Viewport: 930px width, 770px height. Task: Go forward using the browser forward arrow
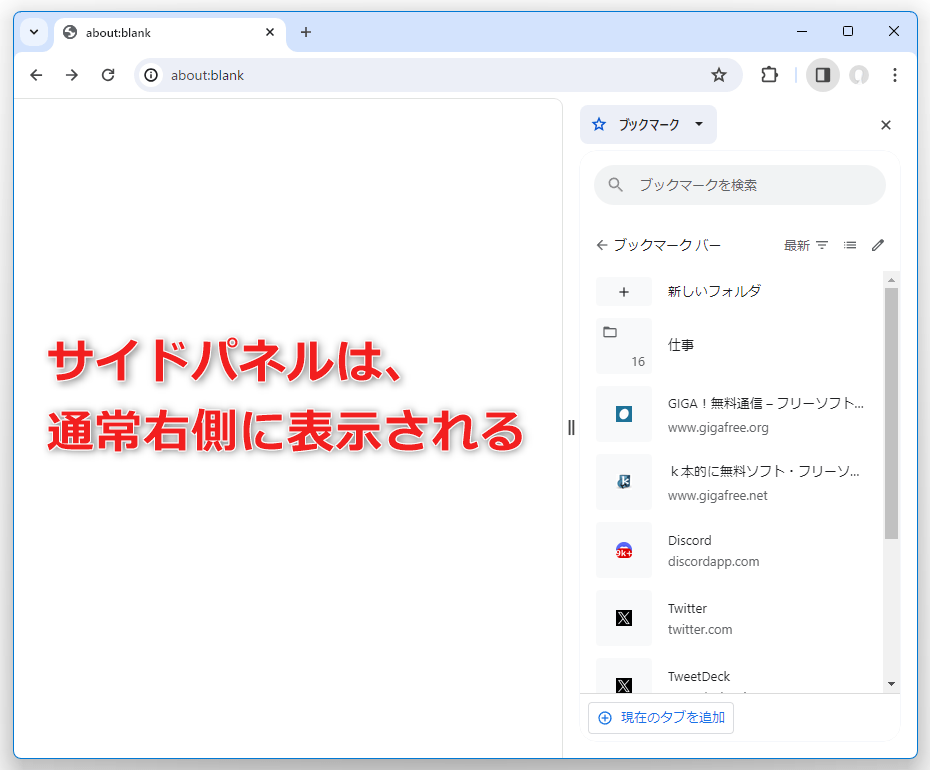coord(72,75)
